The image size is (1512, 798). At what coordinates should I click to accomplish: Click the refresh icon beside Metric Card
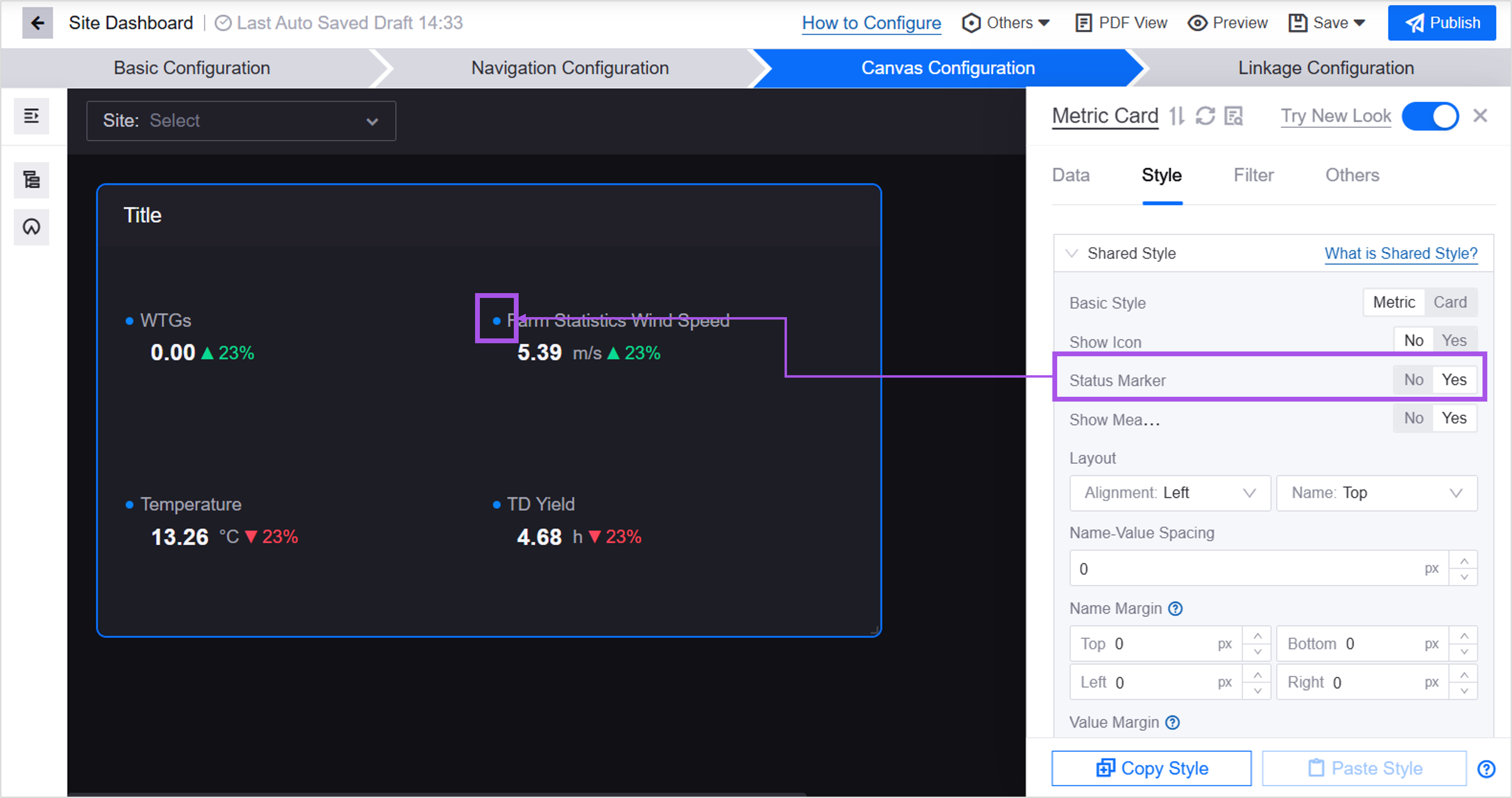click(1205, 116)
